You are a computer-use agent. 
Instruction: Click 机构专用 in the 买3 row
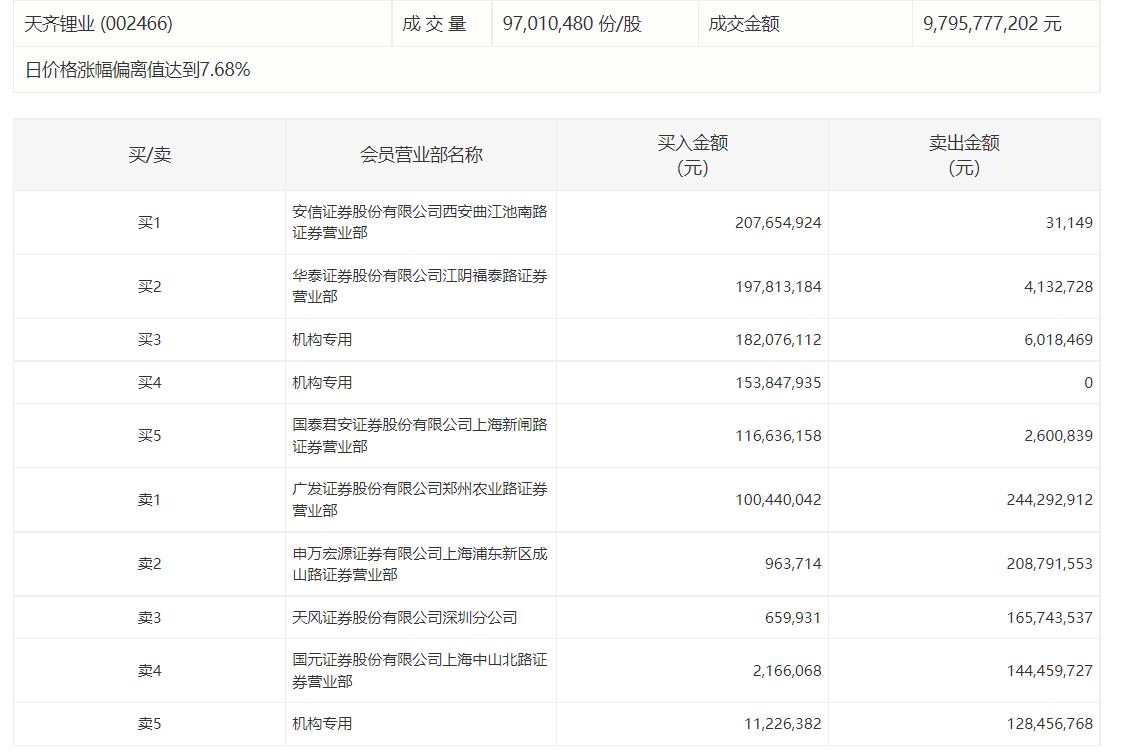pyautogui.click(x=322, y=340)
